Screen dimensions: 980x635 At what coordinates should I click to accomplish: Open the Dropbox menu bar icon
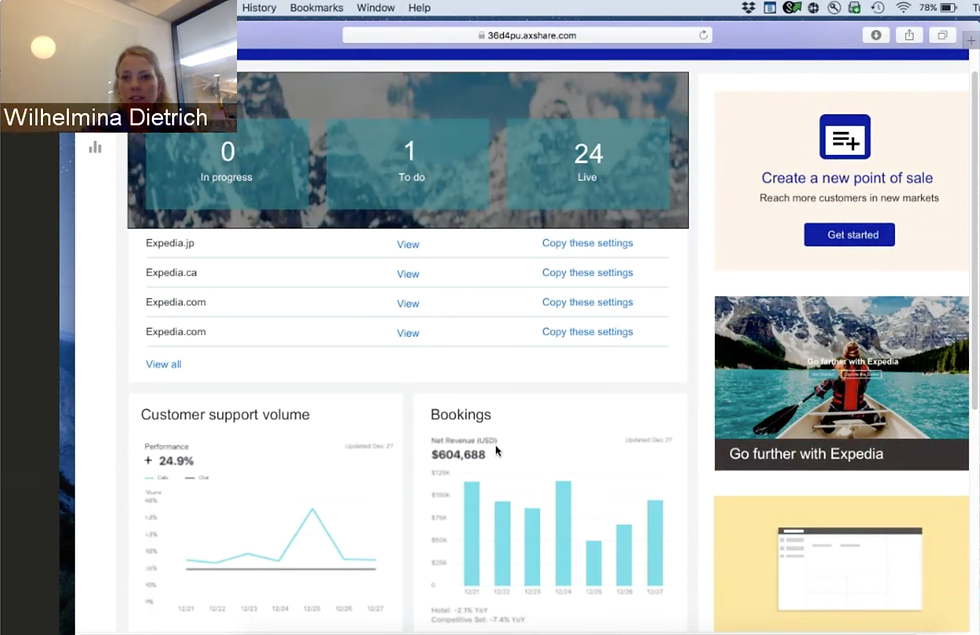[x=748, y=8]
